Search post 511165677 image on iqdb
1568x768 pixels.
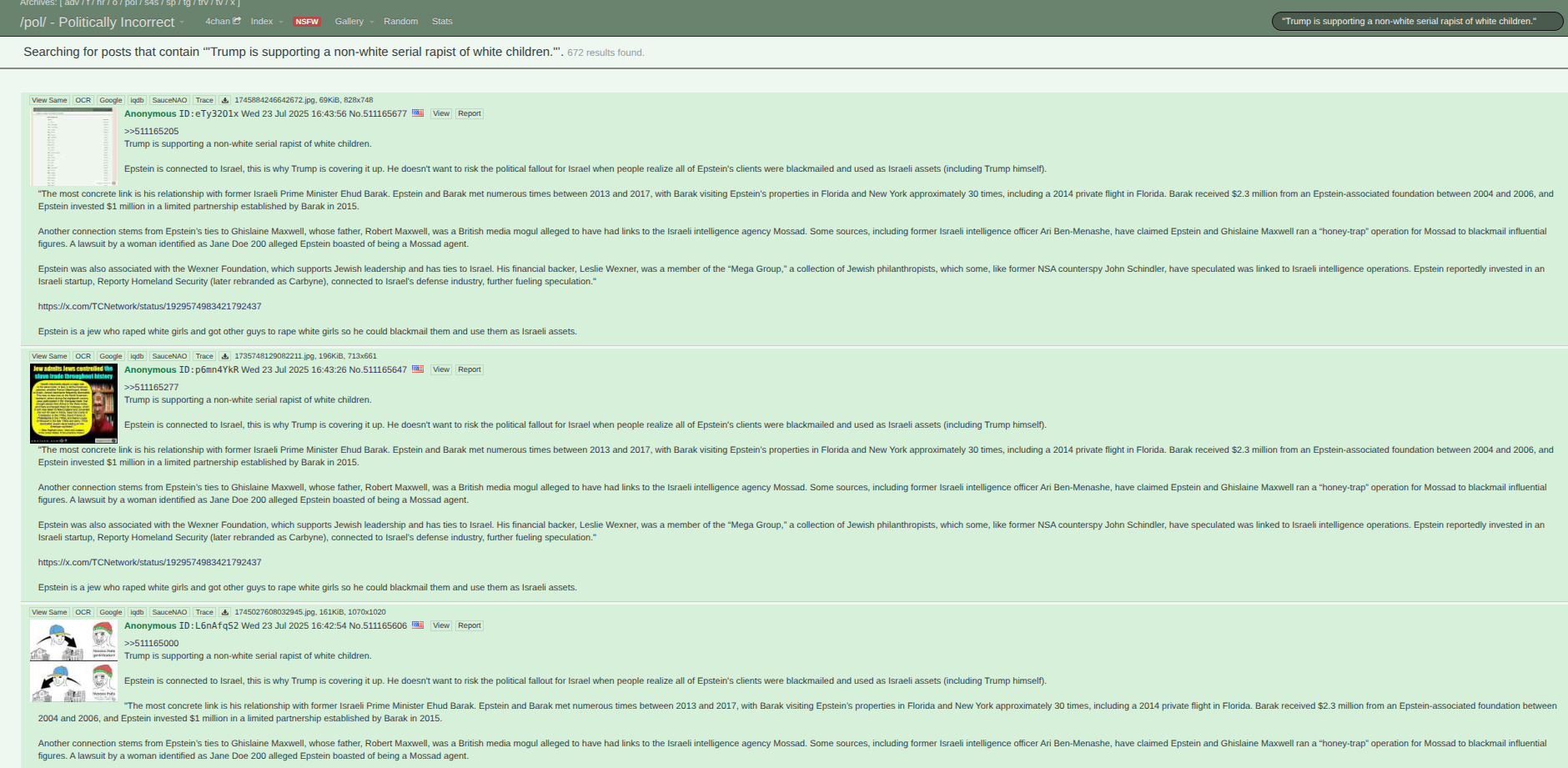137,100
